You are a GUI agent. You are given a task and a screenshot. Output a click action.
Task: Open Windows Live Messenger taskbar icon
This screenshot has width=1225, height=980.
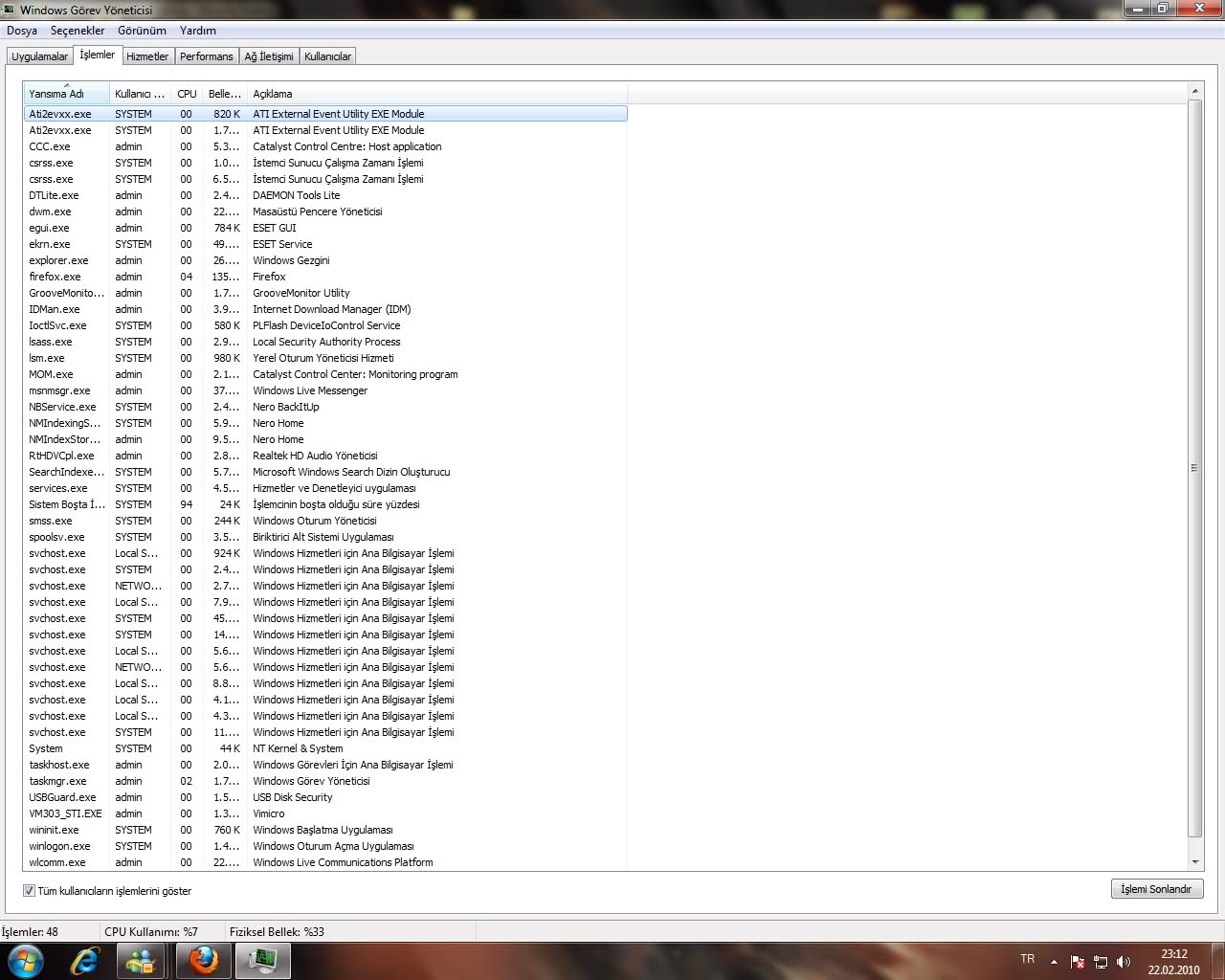click(143, 960)
